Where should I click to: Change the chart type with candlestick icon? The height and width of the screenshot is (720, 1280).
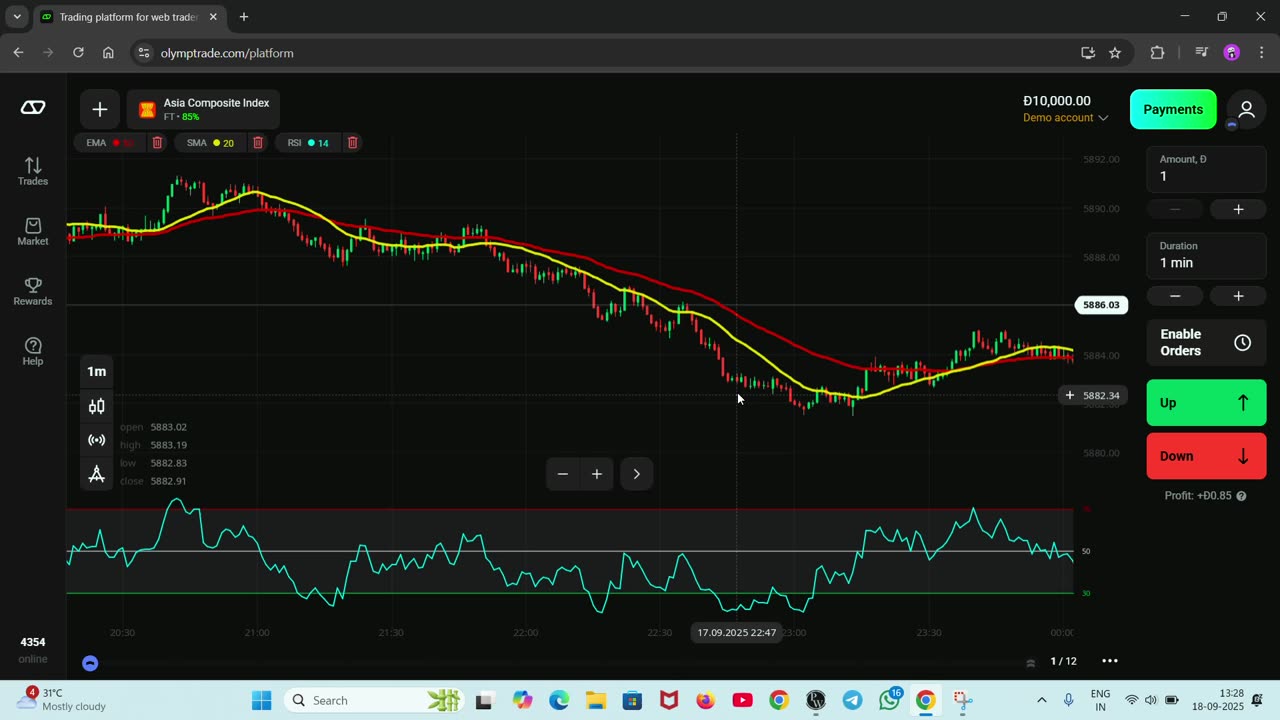[97, 406]
